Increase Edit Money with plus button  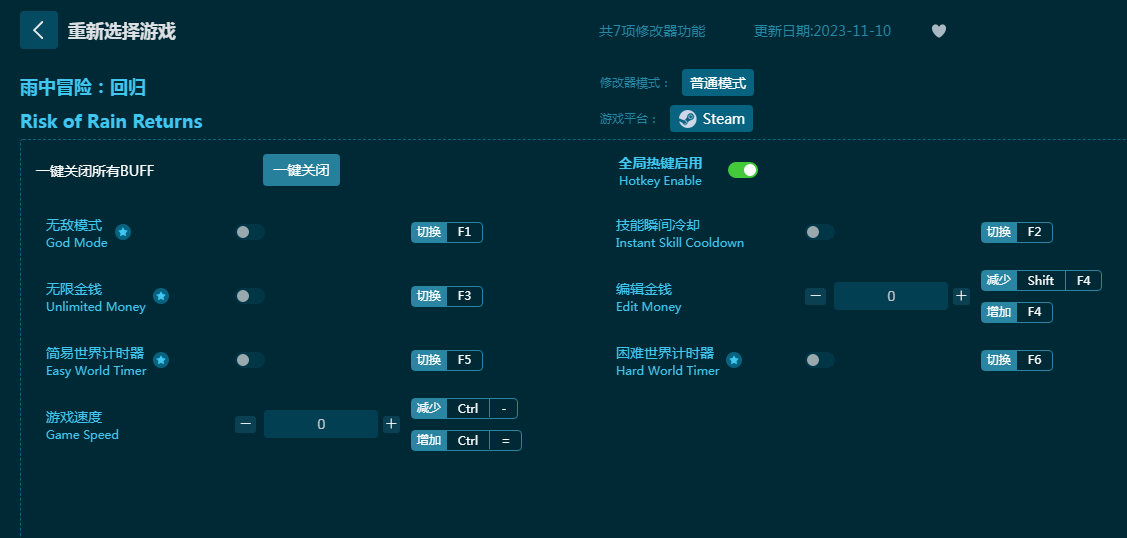click(x=961, y=296)
